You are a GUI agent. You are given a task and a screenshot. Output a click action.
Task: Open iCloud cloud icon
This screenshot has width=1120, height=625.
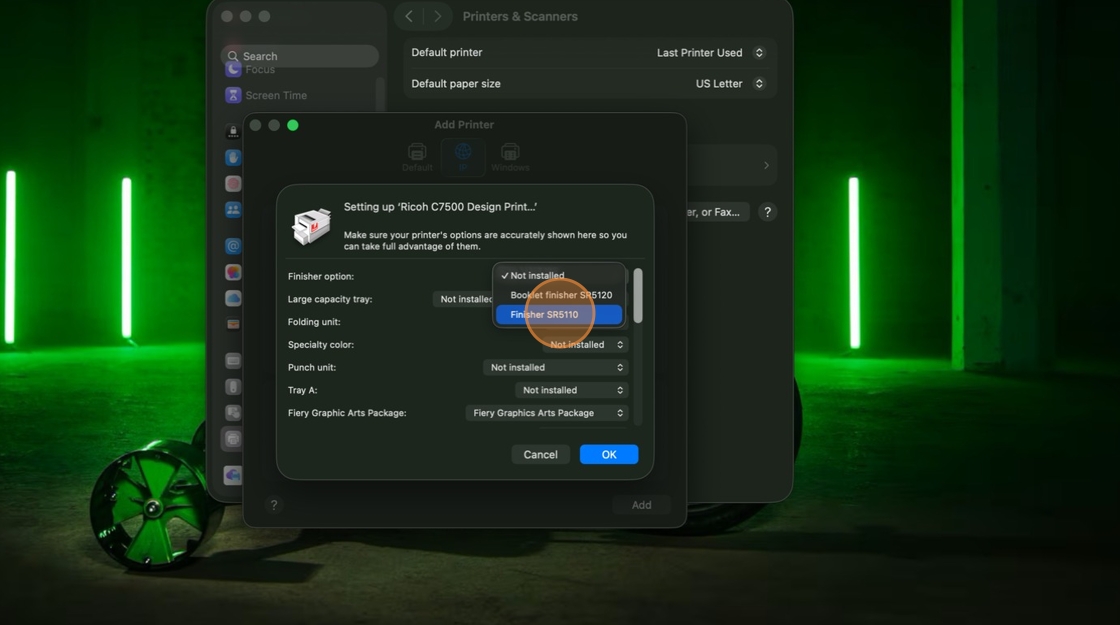click(233, 299)
